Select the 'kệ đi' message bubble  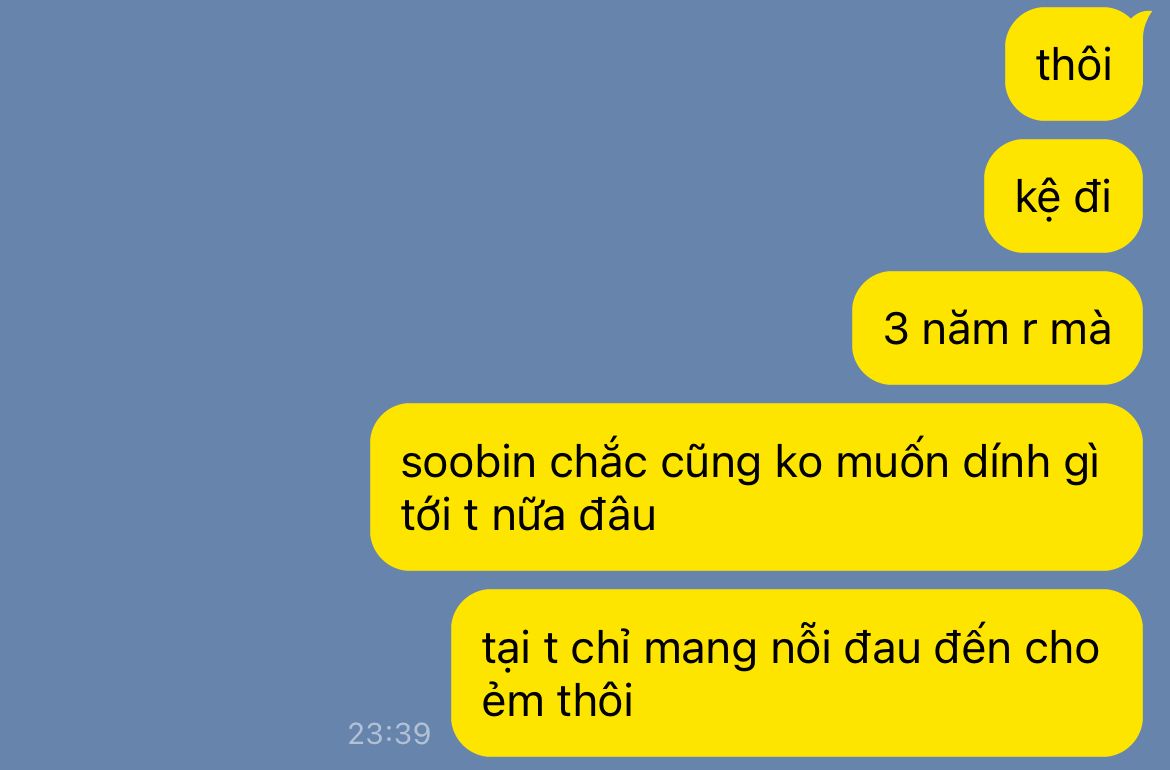[1063, 196]
